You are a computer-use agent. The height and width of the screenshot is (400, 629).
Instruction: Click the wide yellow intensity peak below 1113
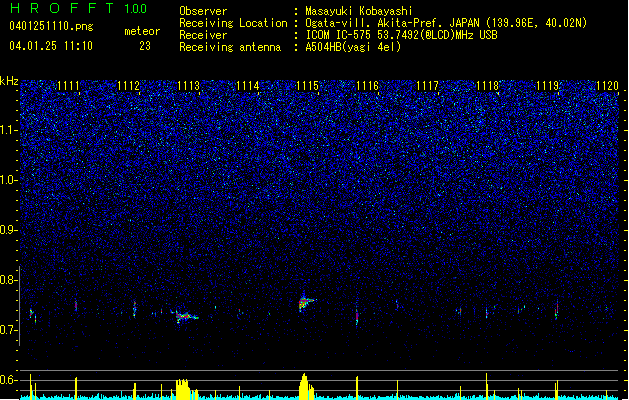(184, 389)
